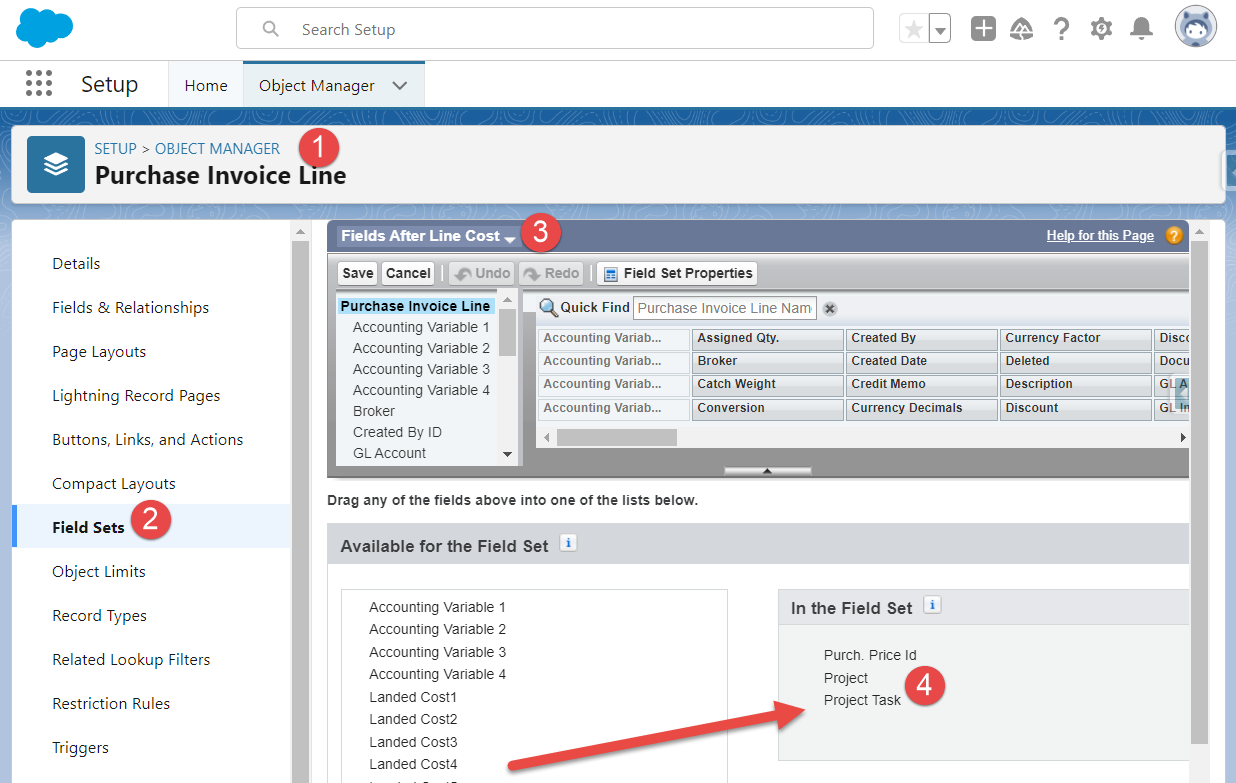Click the Cancel button

tap(408, 273)
